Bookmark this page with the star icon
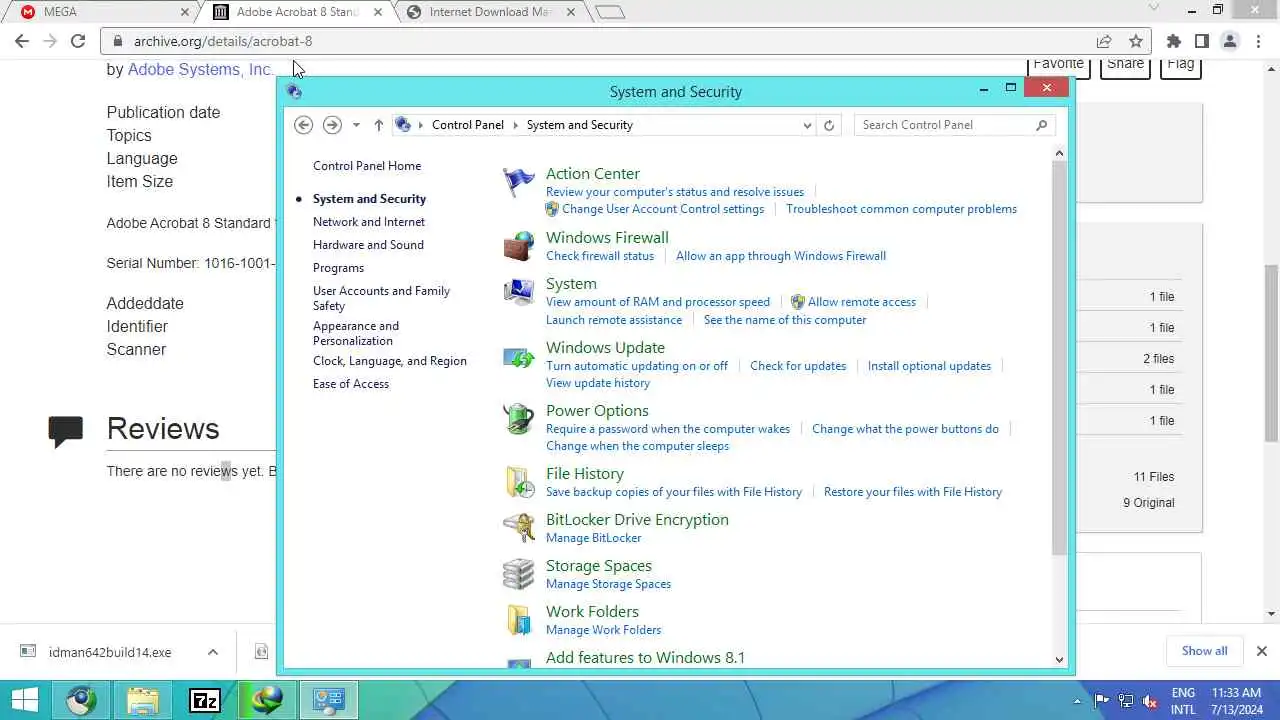 click(x=1135, y=41)
